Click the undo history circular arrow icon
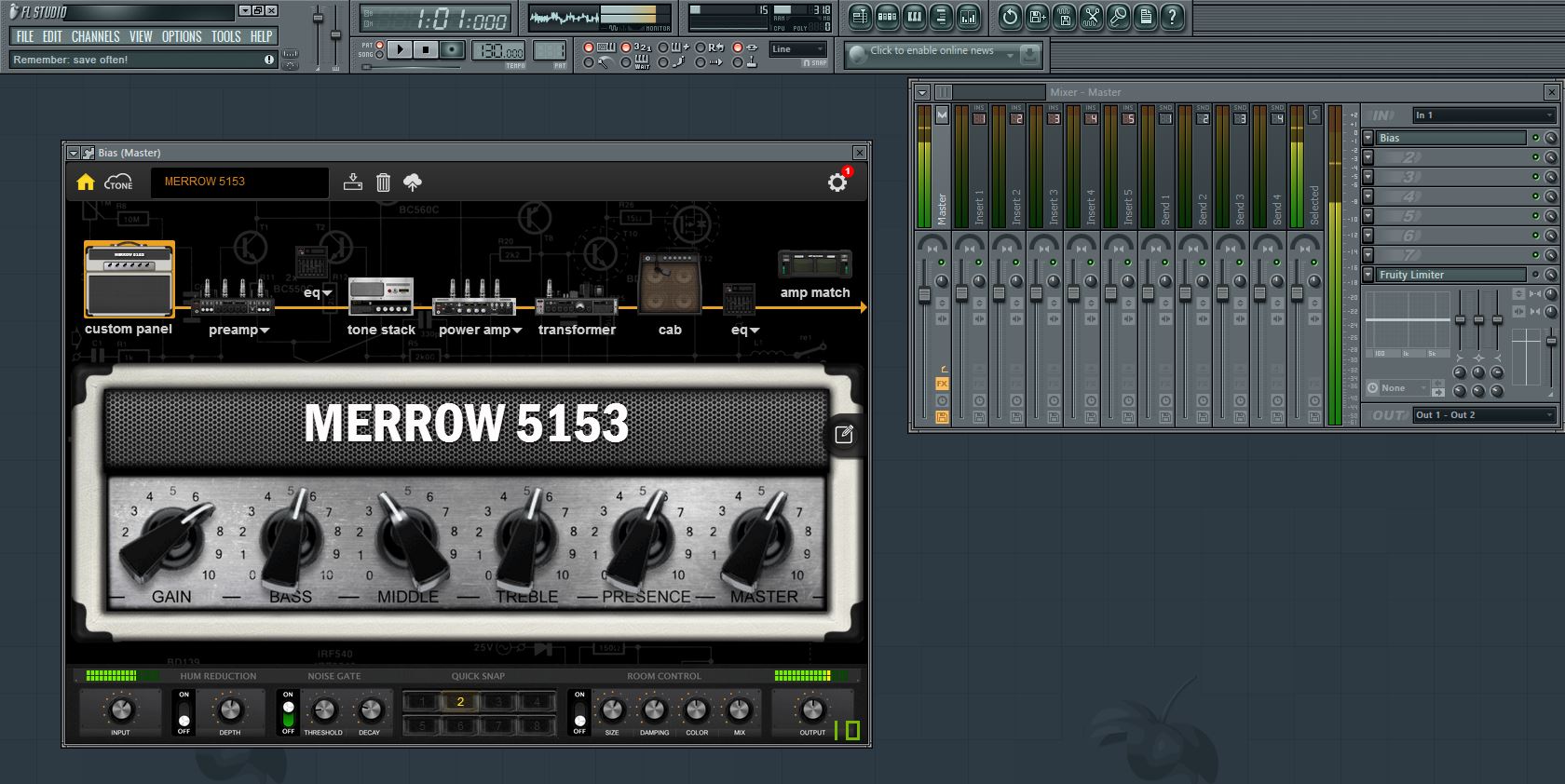 coord(1010,16)
